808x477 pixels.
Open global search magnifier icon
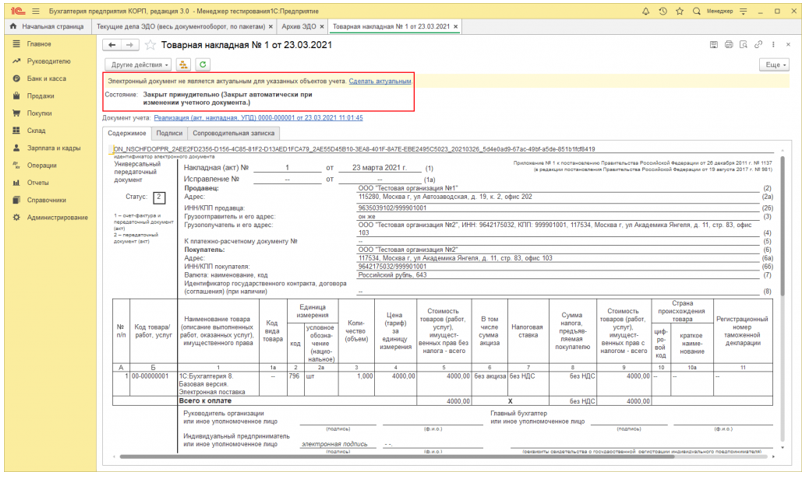pyautogui.click(x=696, y=11)
